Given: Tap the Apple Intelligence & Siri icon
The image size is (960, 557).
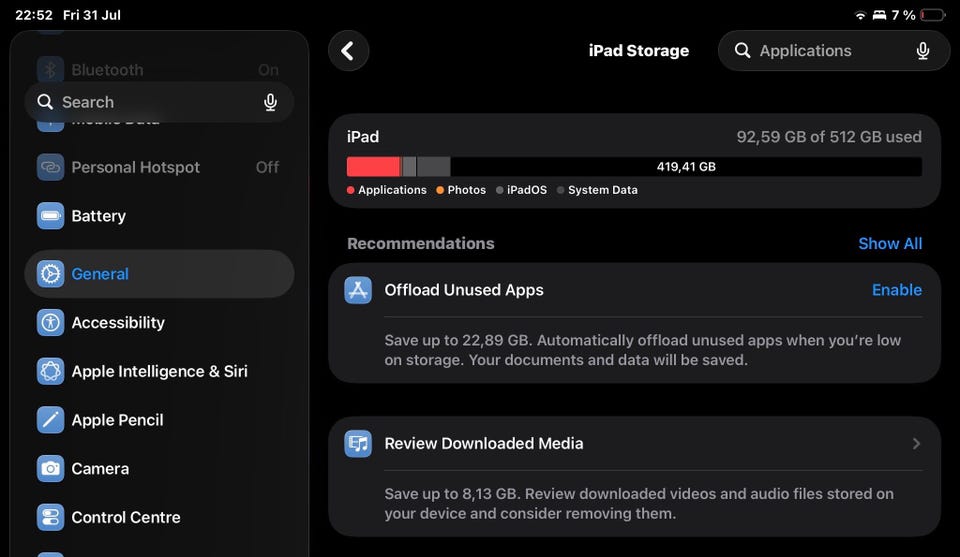Looking at the screenshot, I should point(50,372).
